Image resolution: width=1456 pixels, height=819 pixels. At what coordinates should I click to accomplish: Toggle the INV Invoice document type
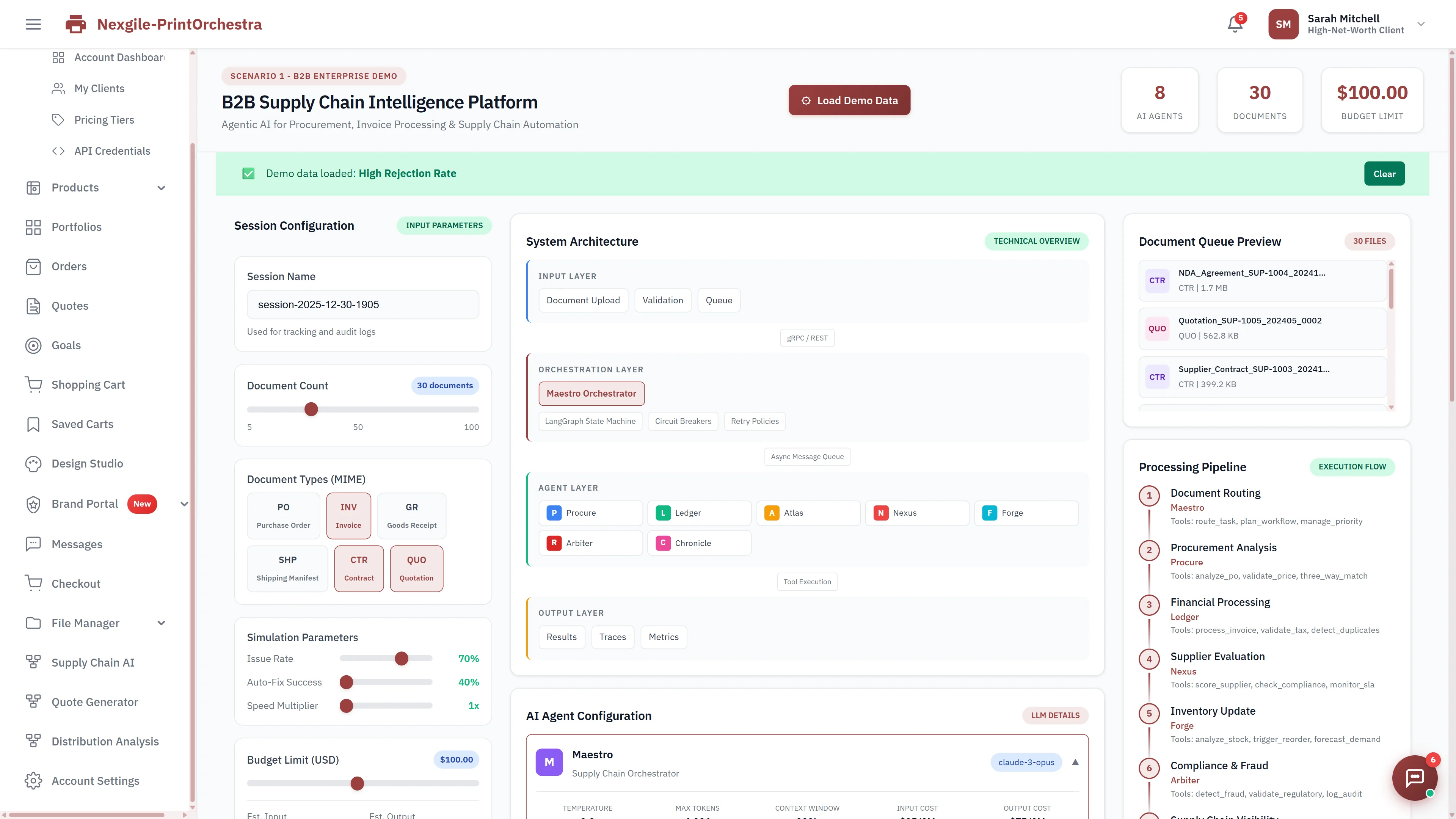[x=348, y=515]
